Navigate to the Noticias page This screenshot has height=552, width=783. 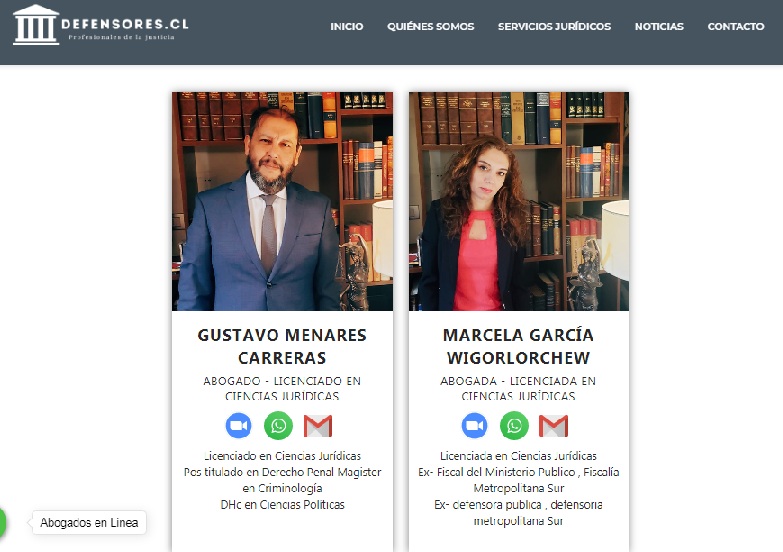click(x=659, y=26)
